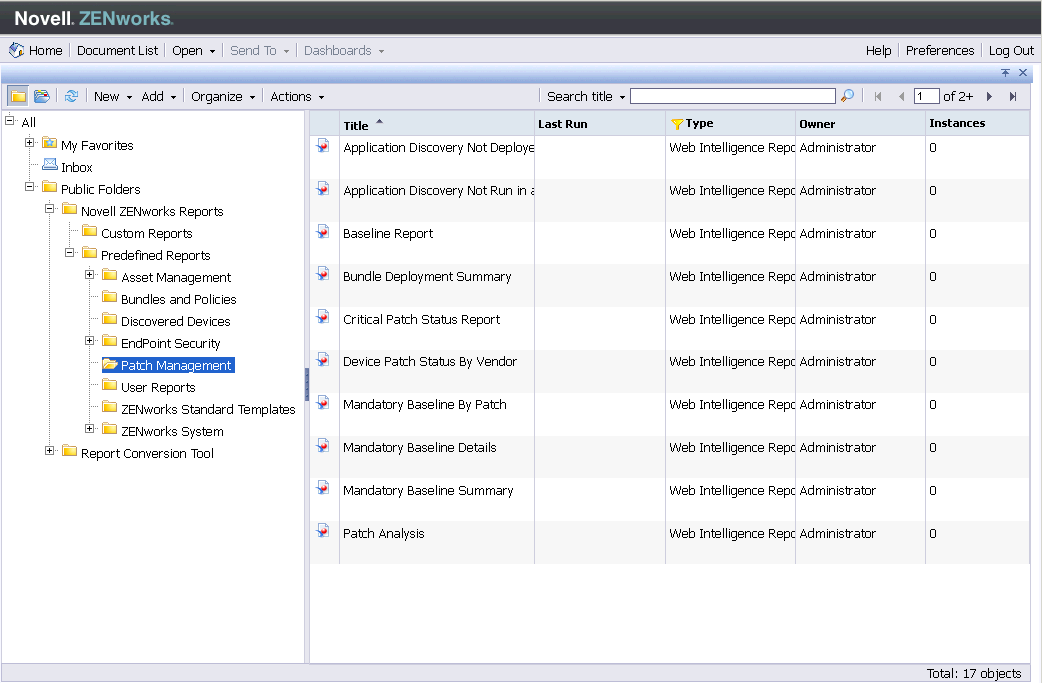Expand the Asset Management folder node
Image resolution: width=1043 pixels, height=683 pixels.
pyautogui.click(x=90, y=276)
